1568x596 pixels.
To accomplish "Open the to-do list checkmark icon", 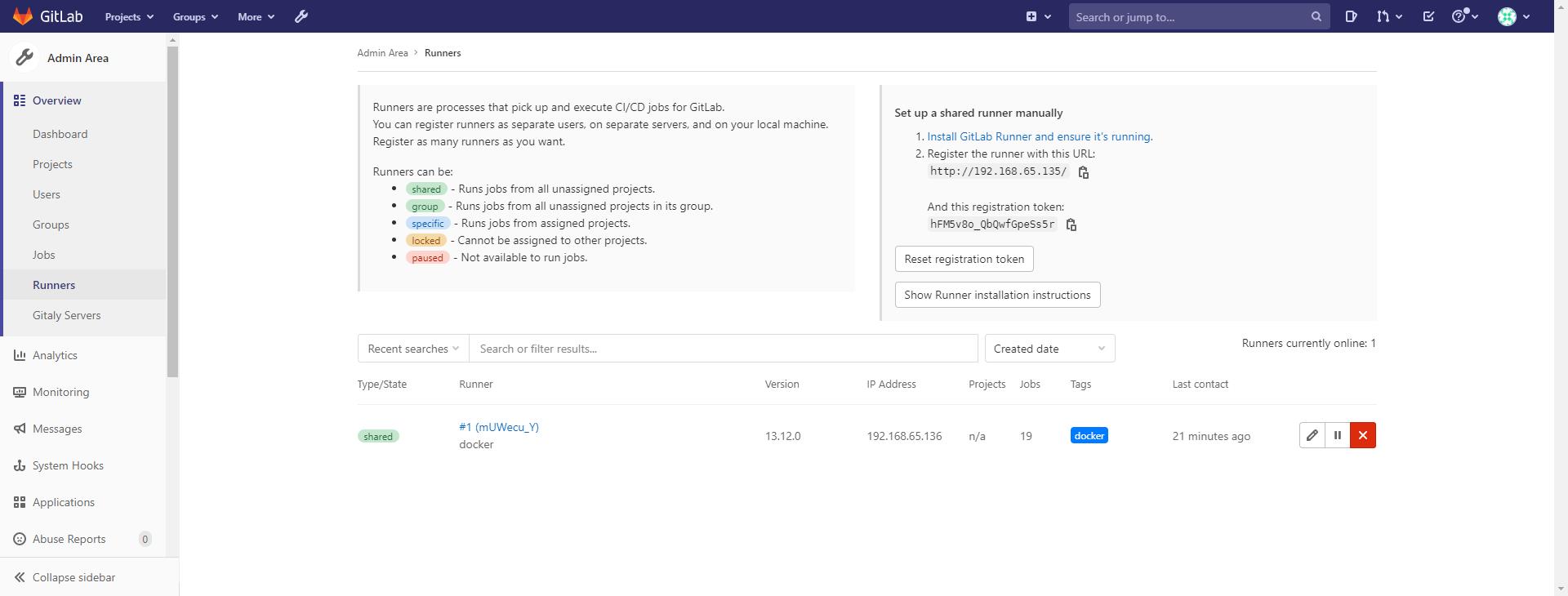I will click(x=1428, y=16).
